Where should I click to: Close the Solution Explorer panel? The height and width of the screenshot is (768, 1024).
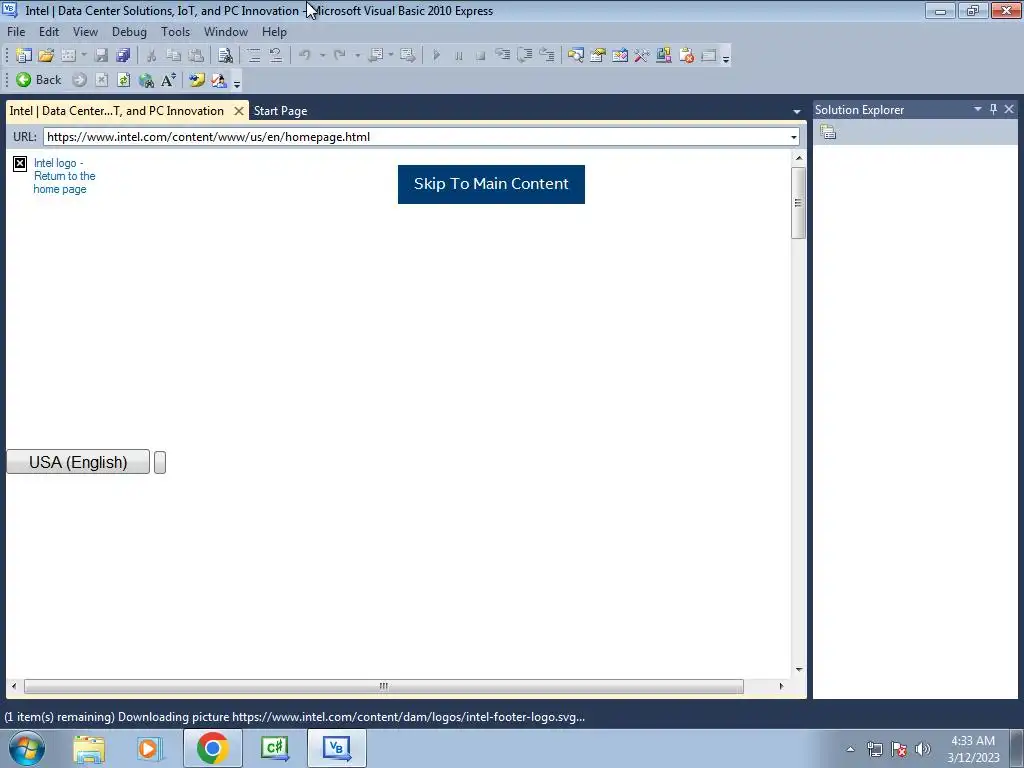coord(1009,110)
